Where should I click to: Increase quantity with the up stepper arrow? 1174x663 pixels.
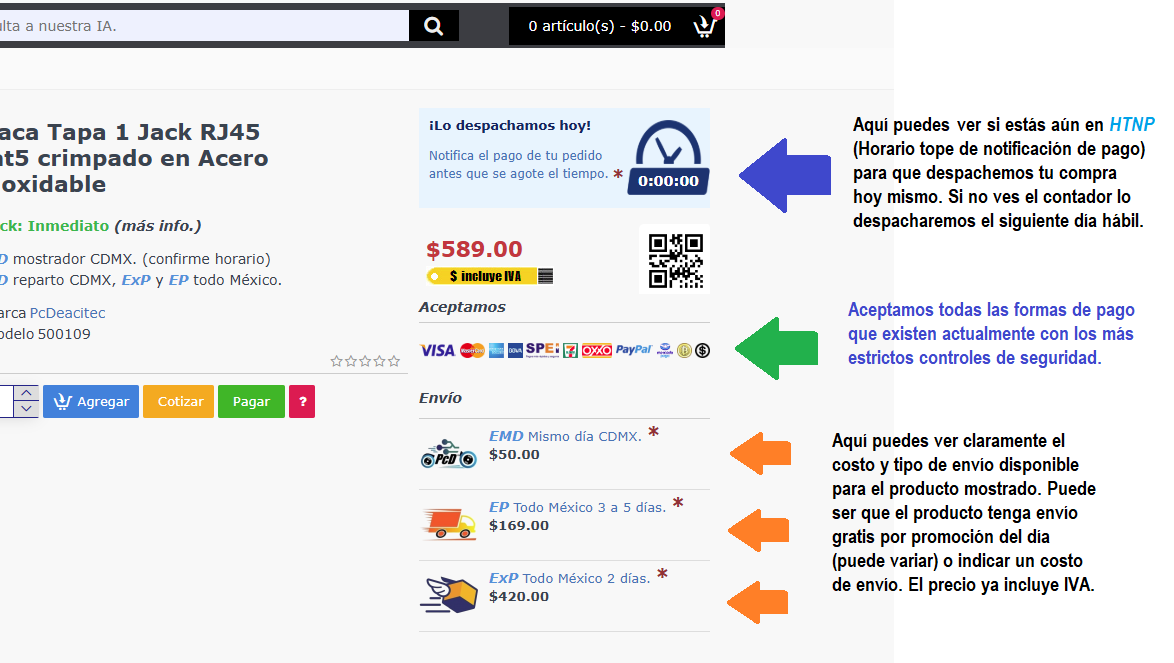25,392
